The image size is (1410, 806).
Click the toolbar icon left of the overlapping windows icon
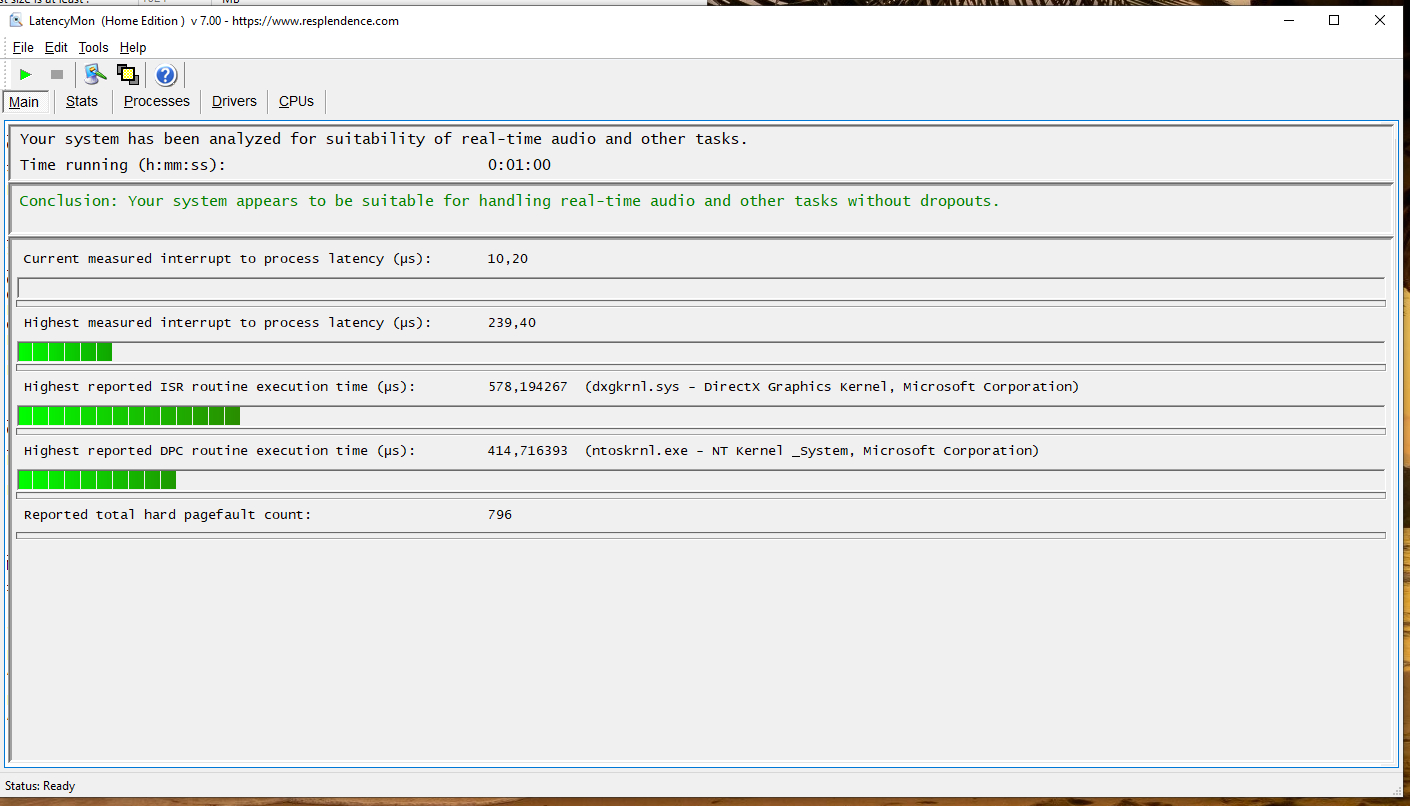point(95,75)
